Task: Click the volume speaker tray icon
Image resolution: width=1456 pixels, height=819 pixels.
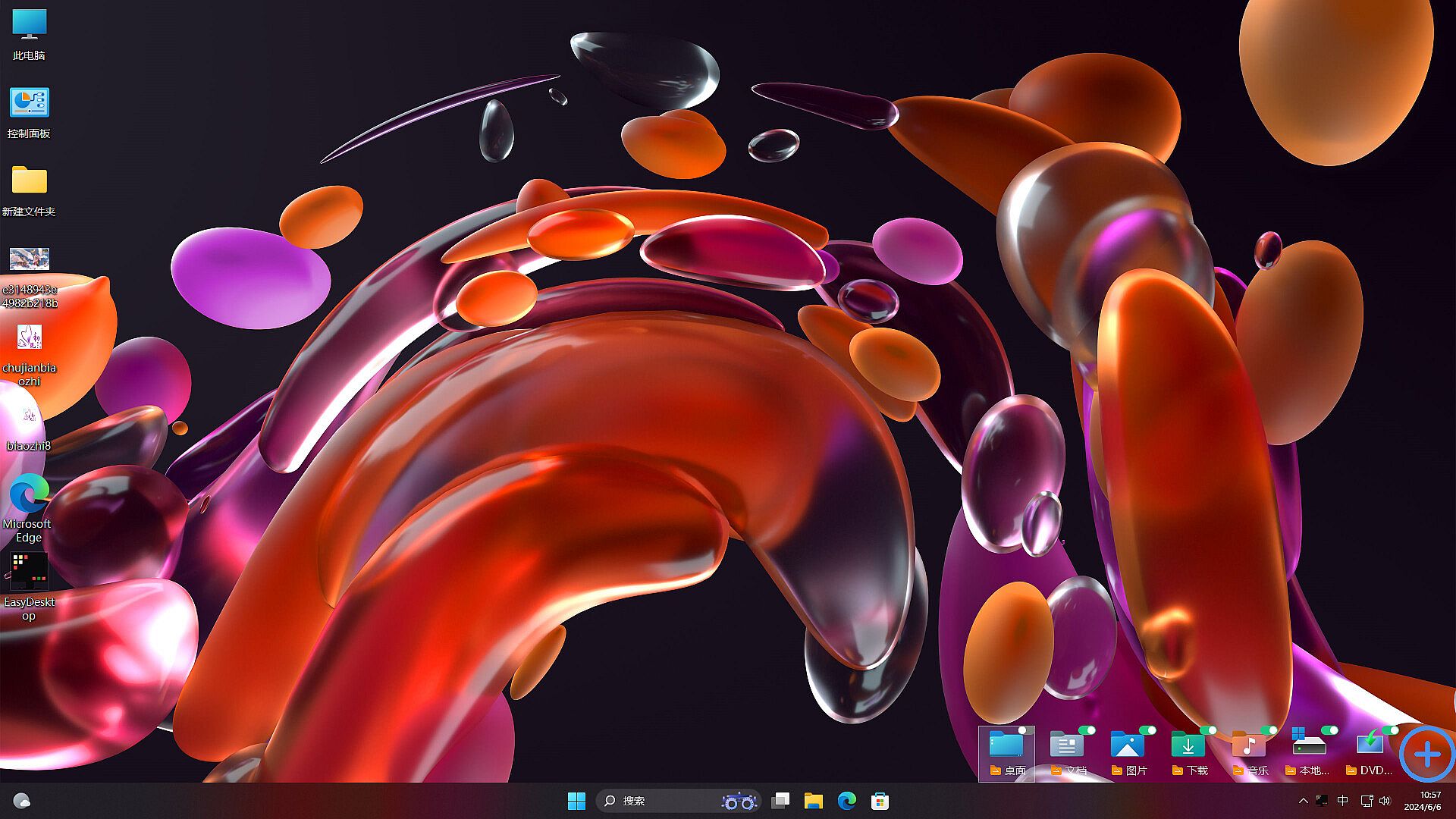Action: [x=1385, y=801]
